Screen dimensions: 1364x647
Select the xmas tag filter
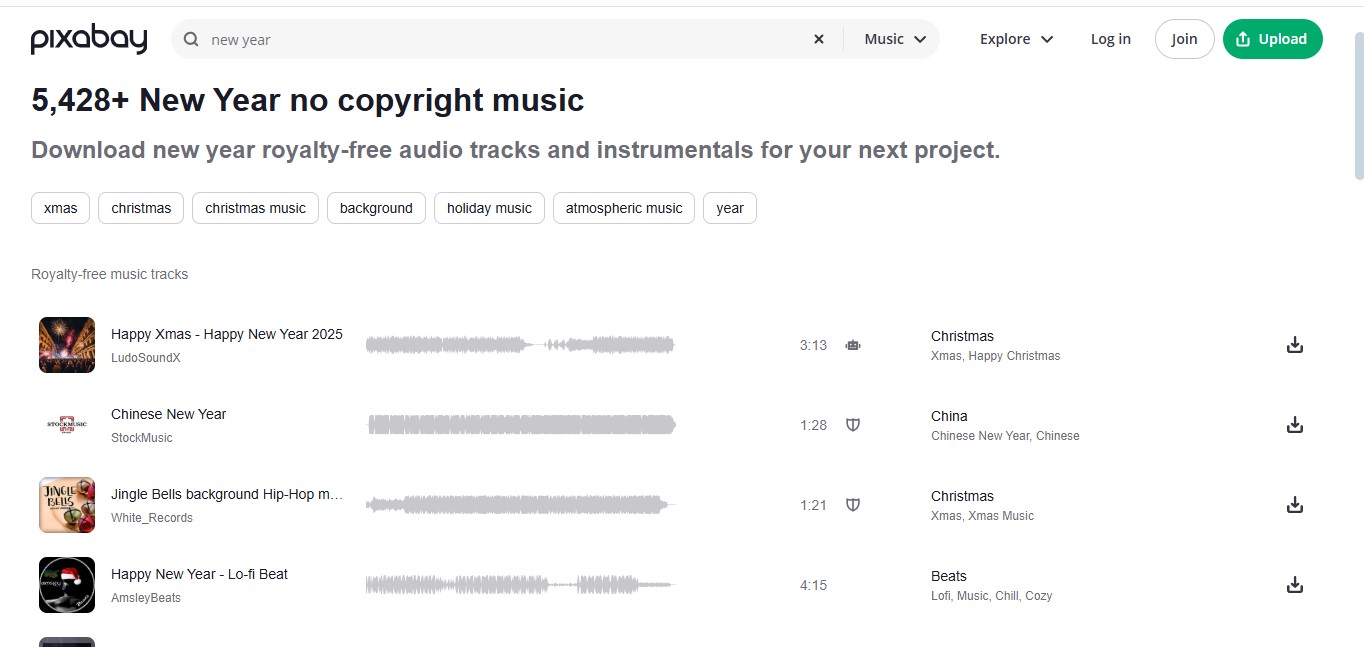click(x=61, y=208)
